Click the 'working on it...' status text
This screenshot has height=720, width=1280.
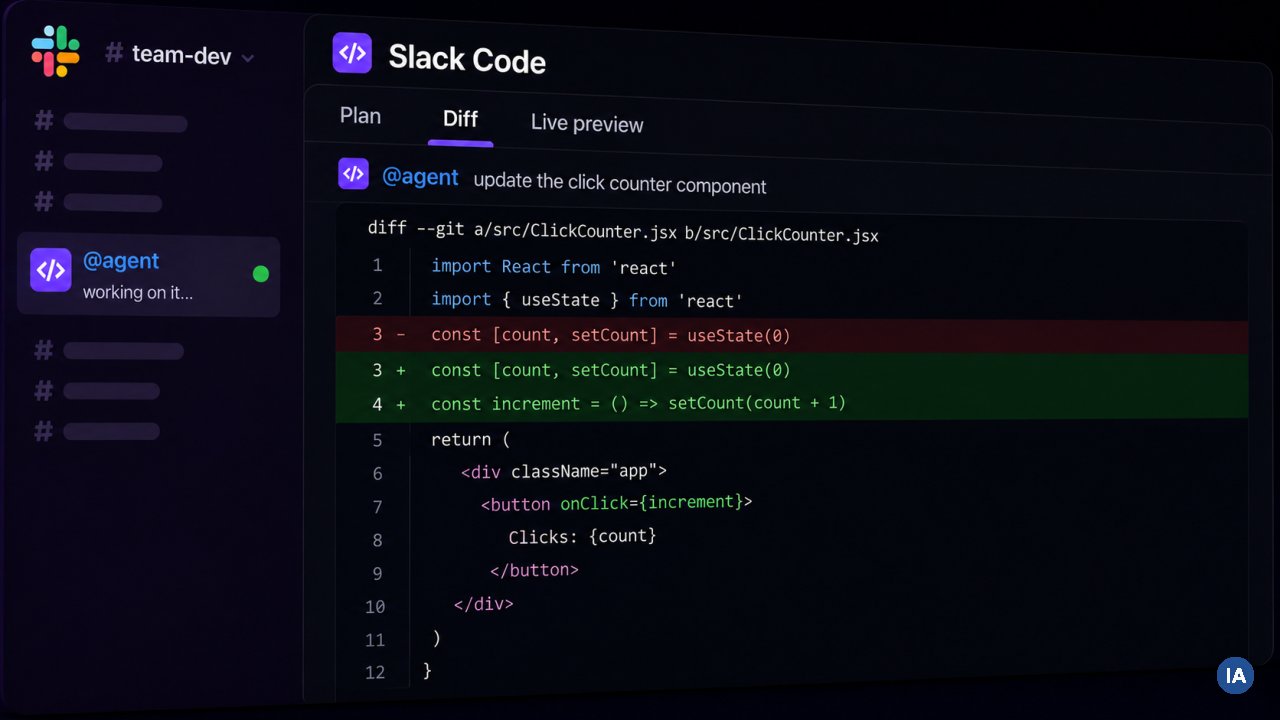coord(138,293)
